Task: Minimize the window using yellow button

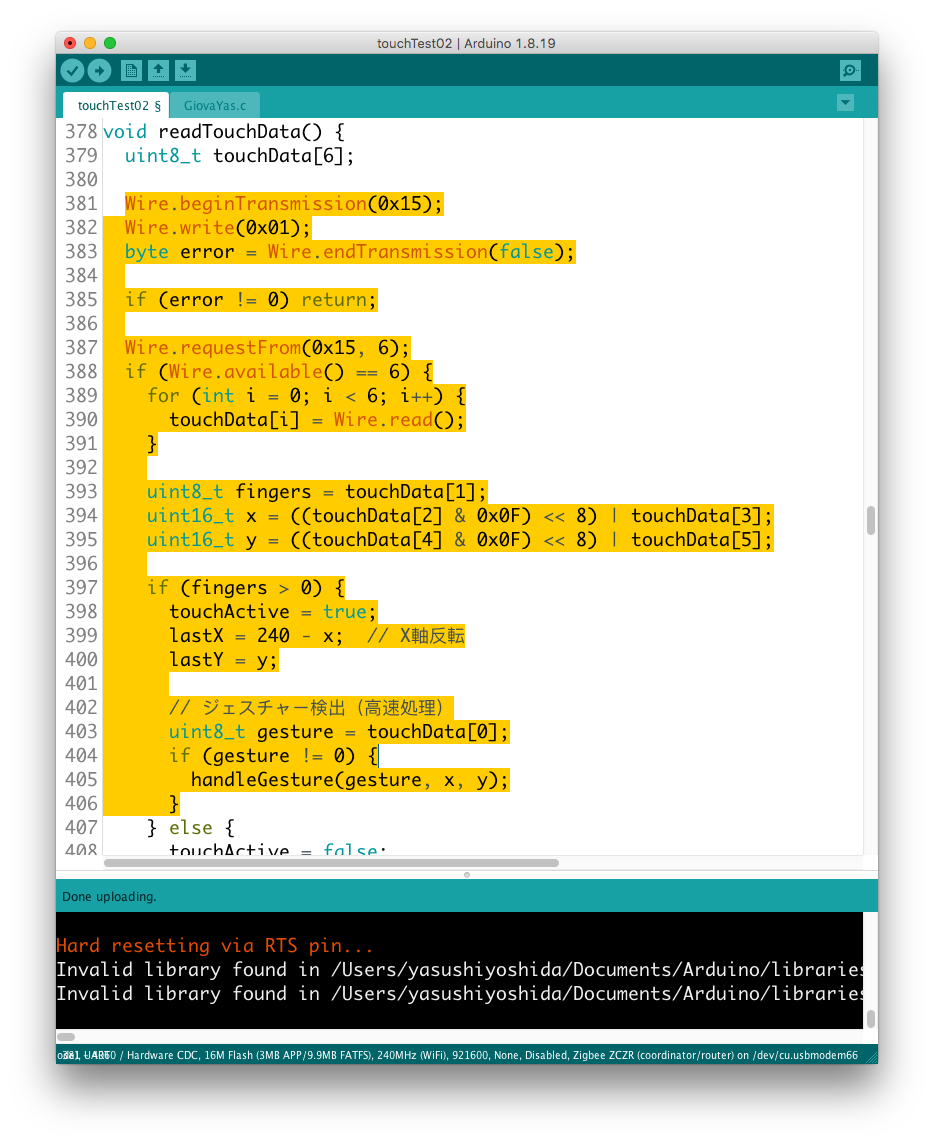Action: pos(90,43)
